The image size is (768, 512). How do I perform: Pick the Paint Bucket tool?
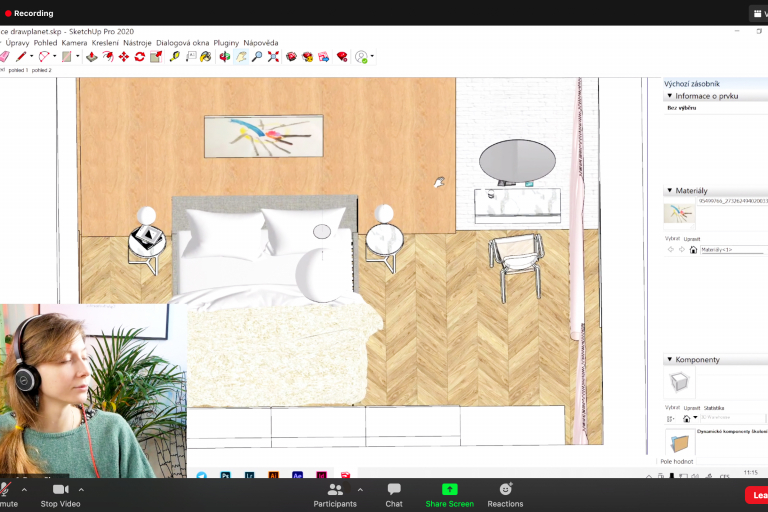[205, 57]
